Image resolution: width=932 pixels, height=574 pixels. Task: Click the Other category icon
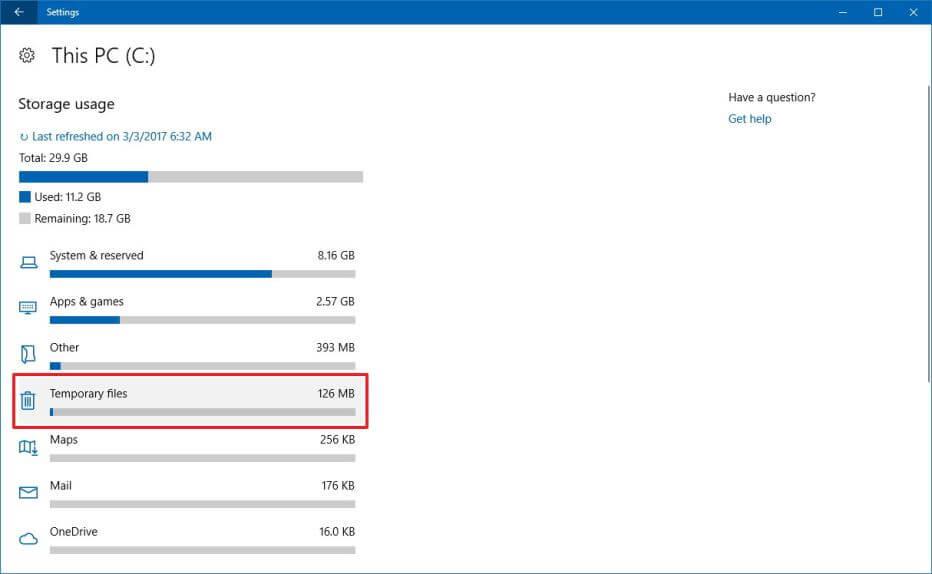pyautogui.click(x=28, y=354)
